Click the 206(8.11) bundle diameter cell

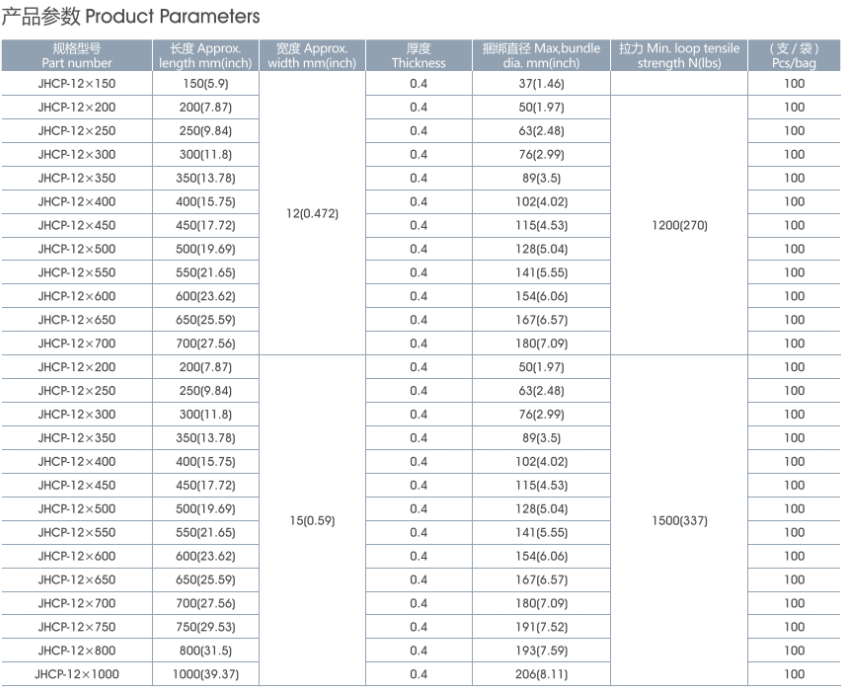541,674
